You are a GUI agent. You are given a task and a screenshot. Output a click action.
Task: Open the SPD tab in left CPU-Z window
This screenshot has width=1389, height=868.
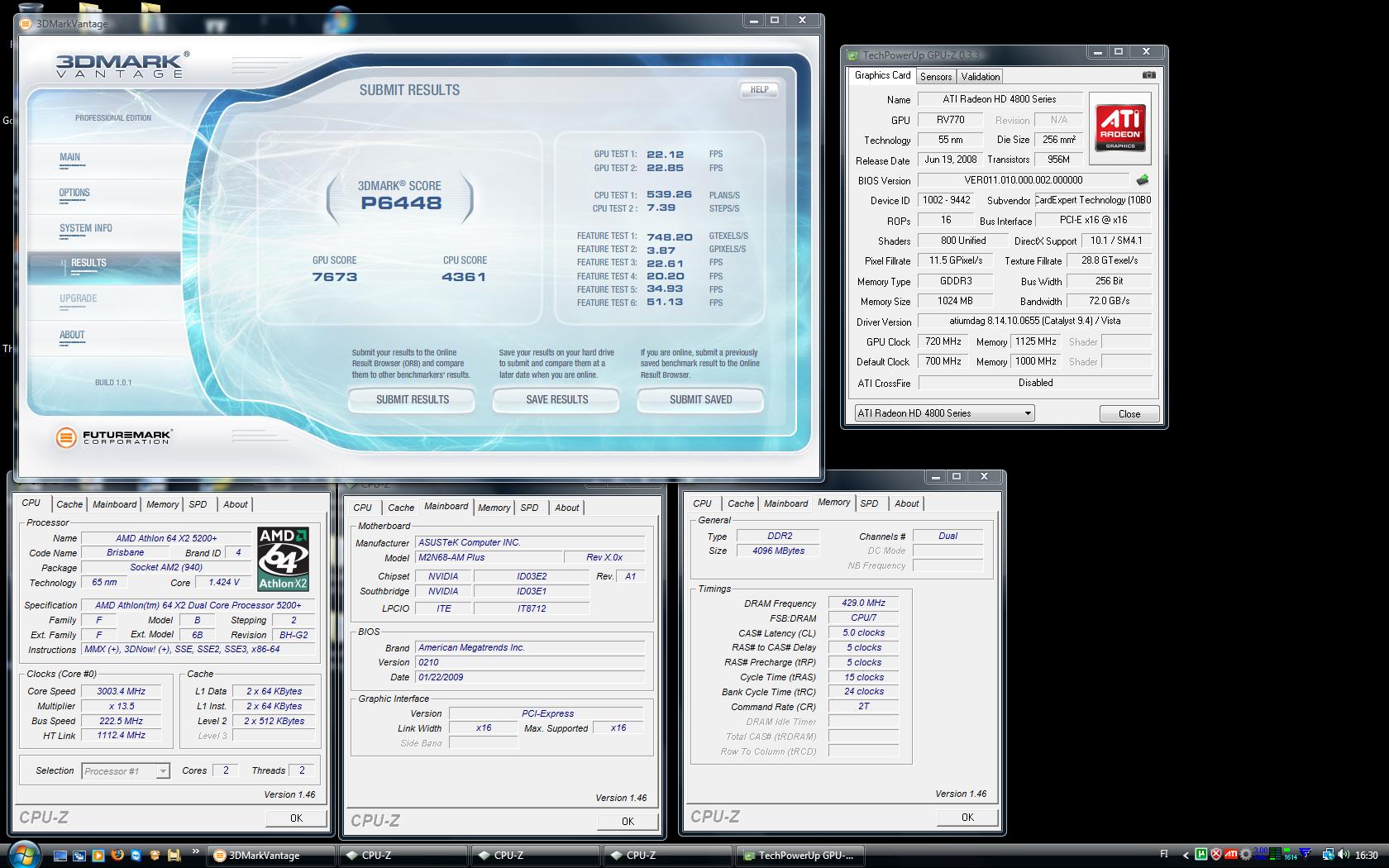click(198, 504)
